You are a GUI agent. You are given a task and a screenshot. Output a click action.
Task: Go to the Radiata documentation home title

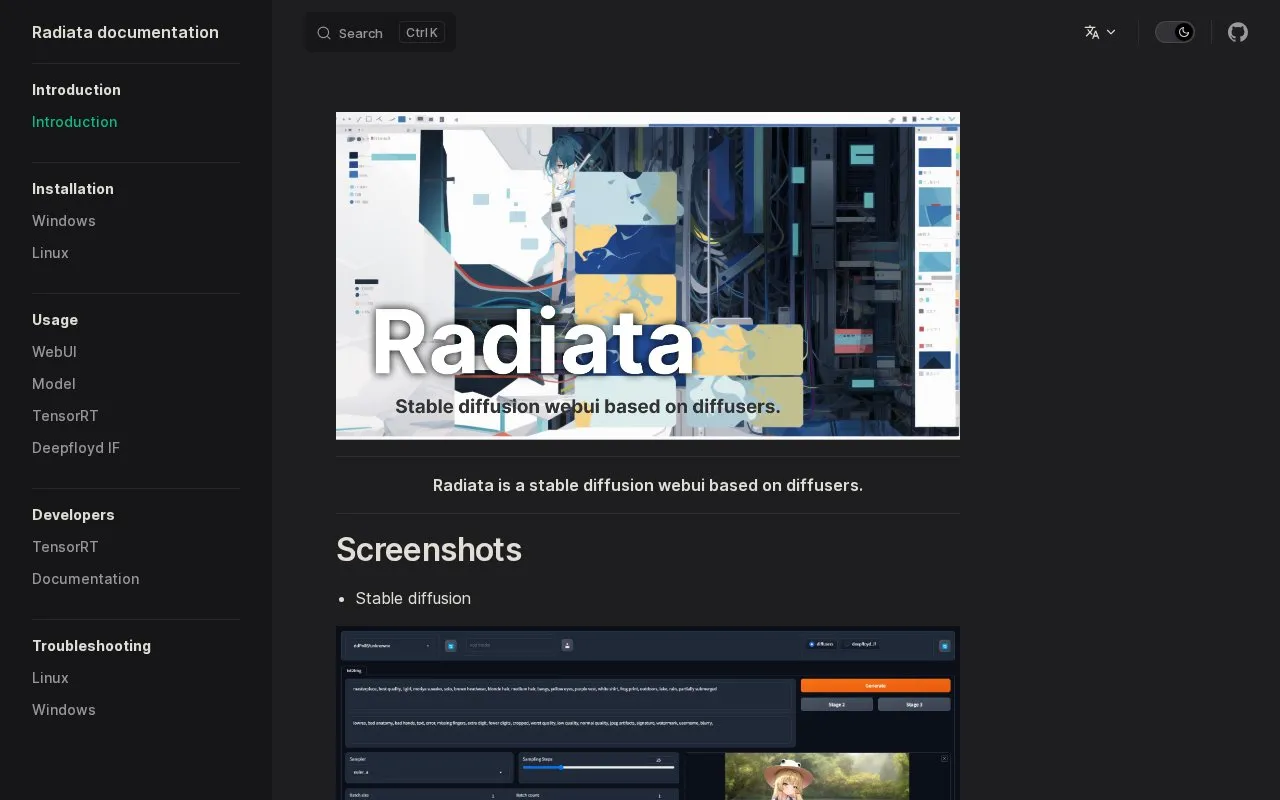(125, 32)
